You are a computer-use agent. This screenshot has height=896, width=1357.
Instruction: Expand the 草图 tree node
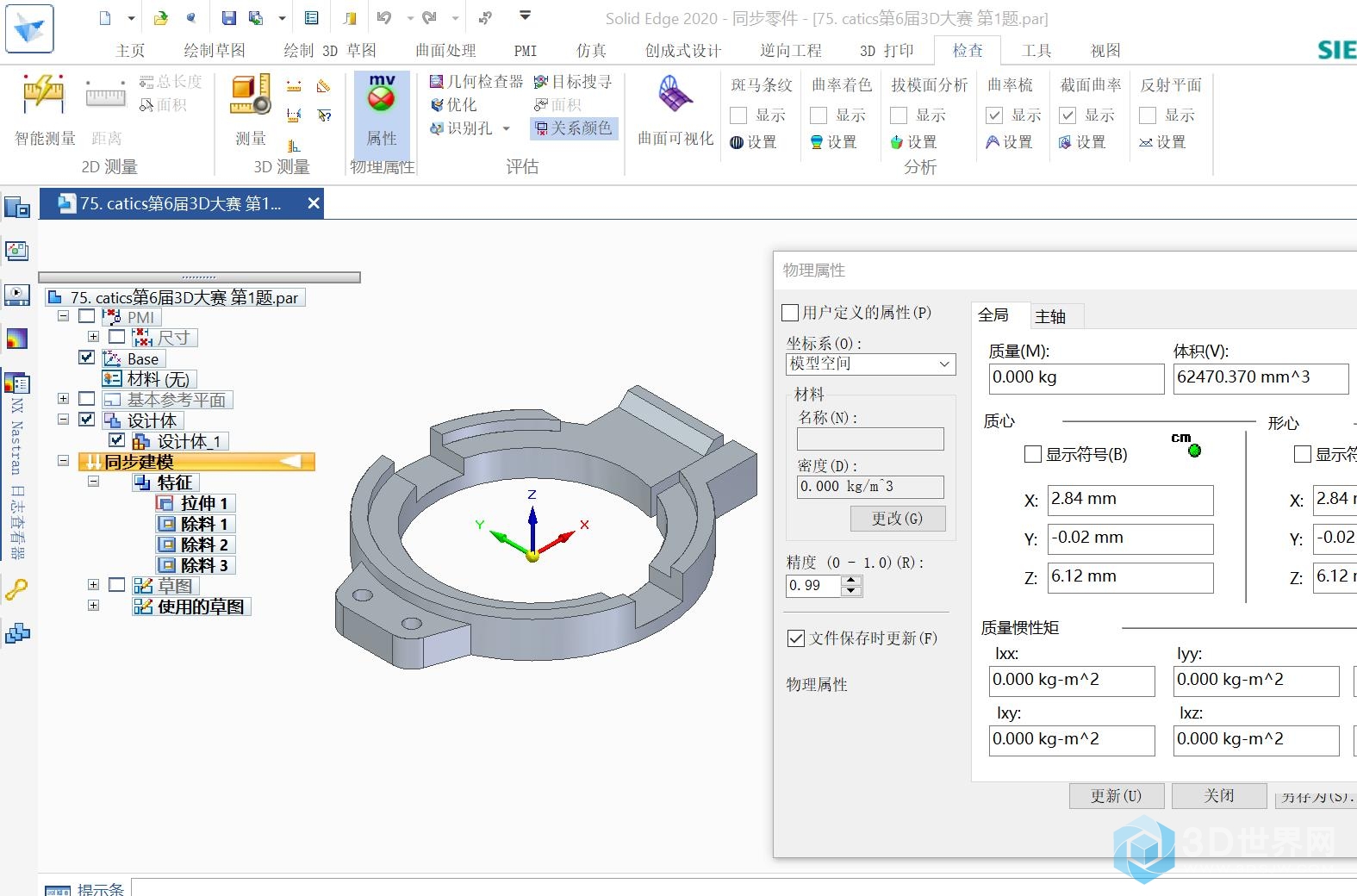pos(93,585)
